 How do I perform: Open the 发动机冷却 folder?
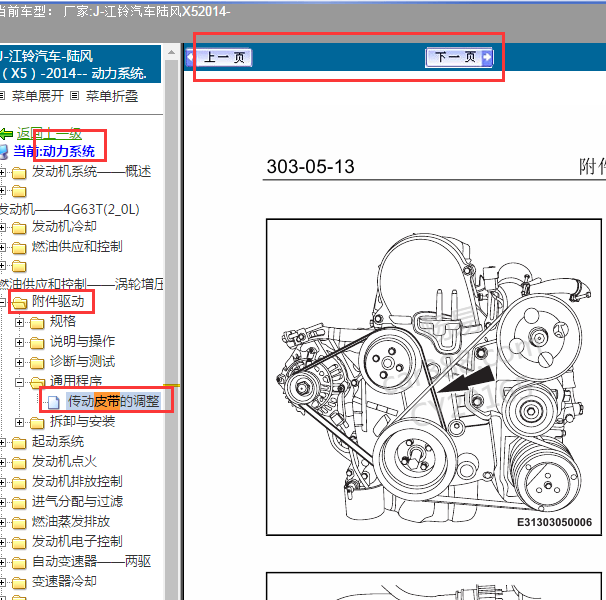[x=64, y=226]
